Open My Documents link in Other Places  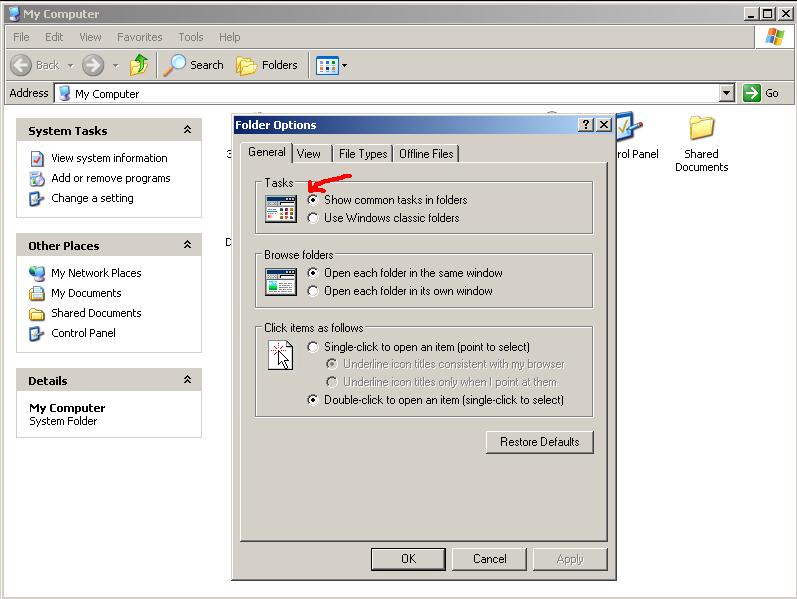point(86,293)
